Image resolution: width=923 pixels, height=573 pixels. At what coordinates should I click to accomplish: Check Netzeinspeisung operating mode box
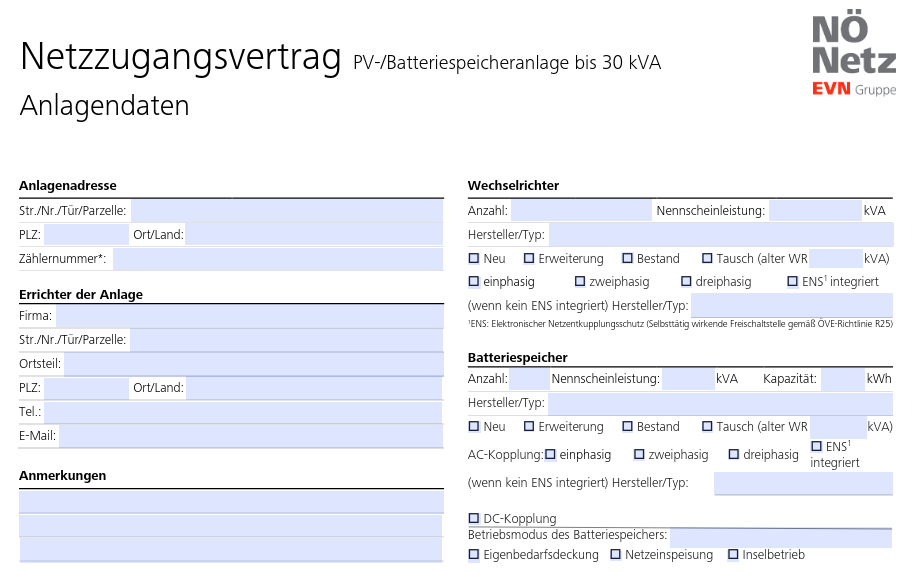[615, 554]
